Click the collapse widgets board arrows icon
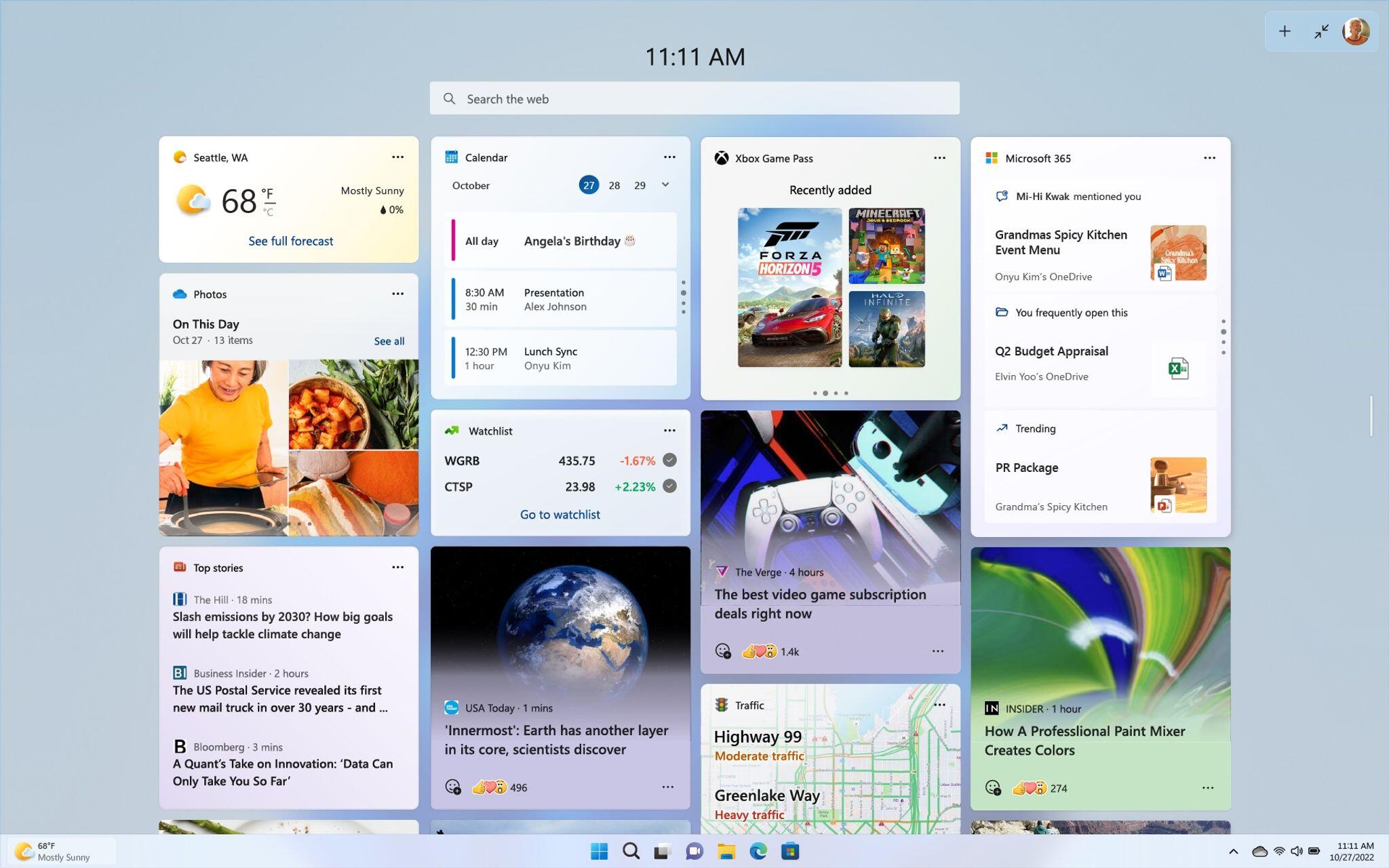This screenshot has width=1389, height=868. 1320,31
